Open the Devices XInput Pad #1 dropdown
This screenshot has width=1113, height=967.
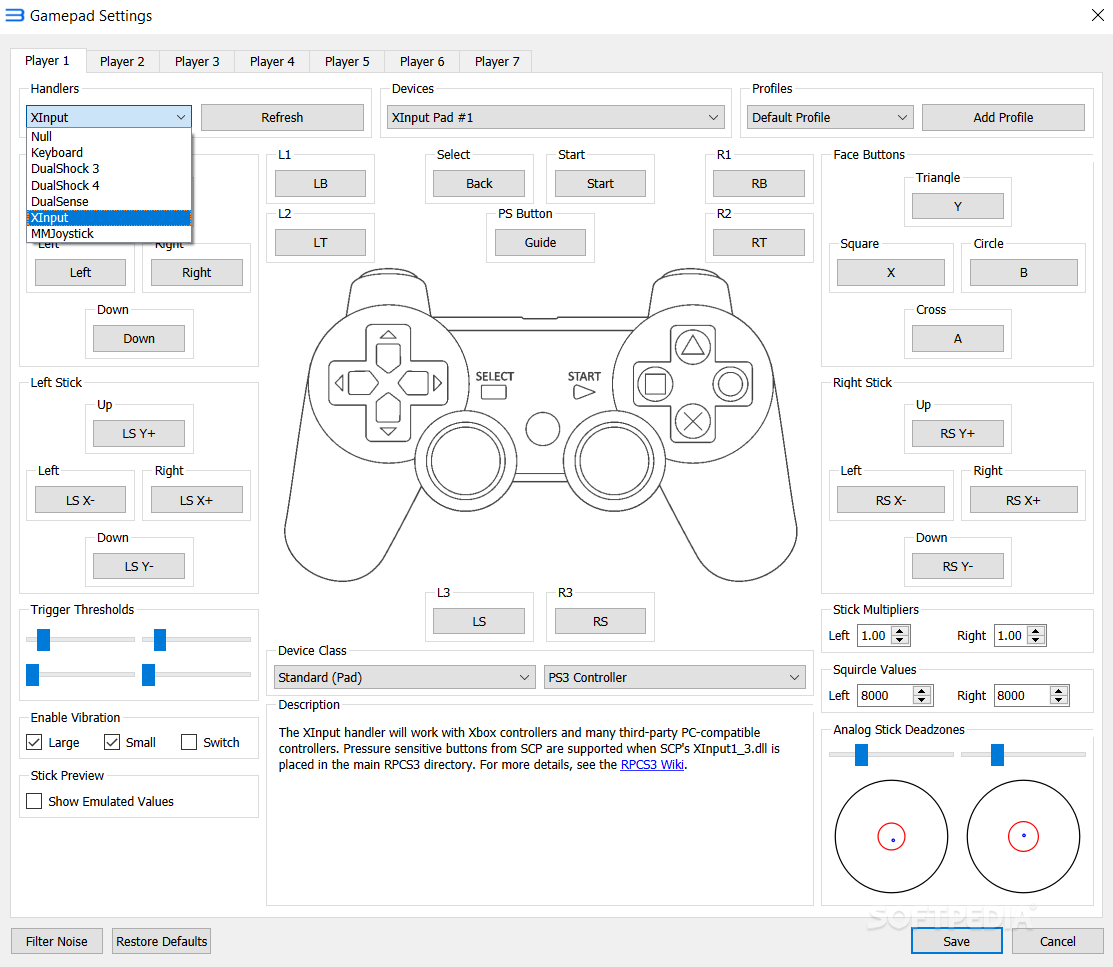[x=555, y=117]
